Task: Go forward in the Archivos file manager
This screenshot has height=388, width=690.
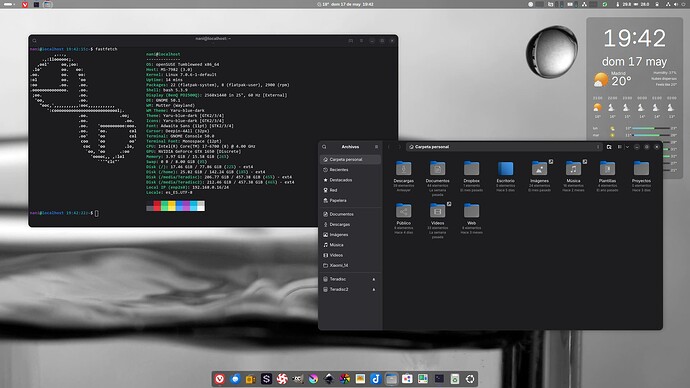Action: 399,147
